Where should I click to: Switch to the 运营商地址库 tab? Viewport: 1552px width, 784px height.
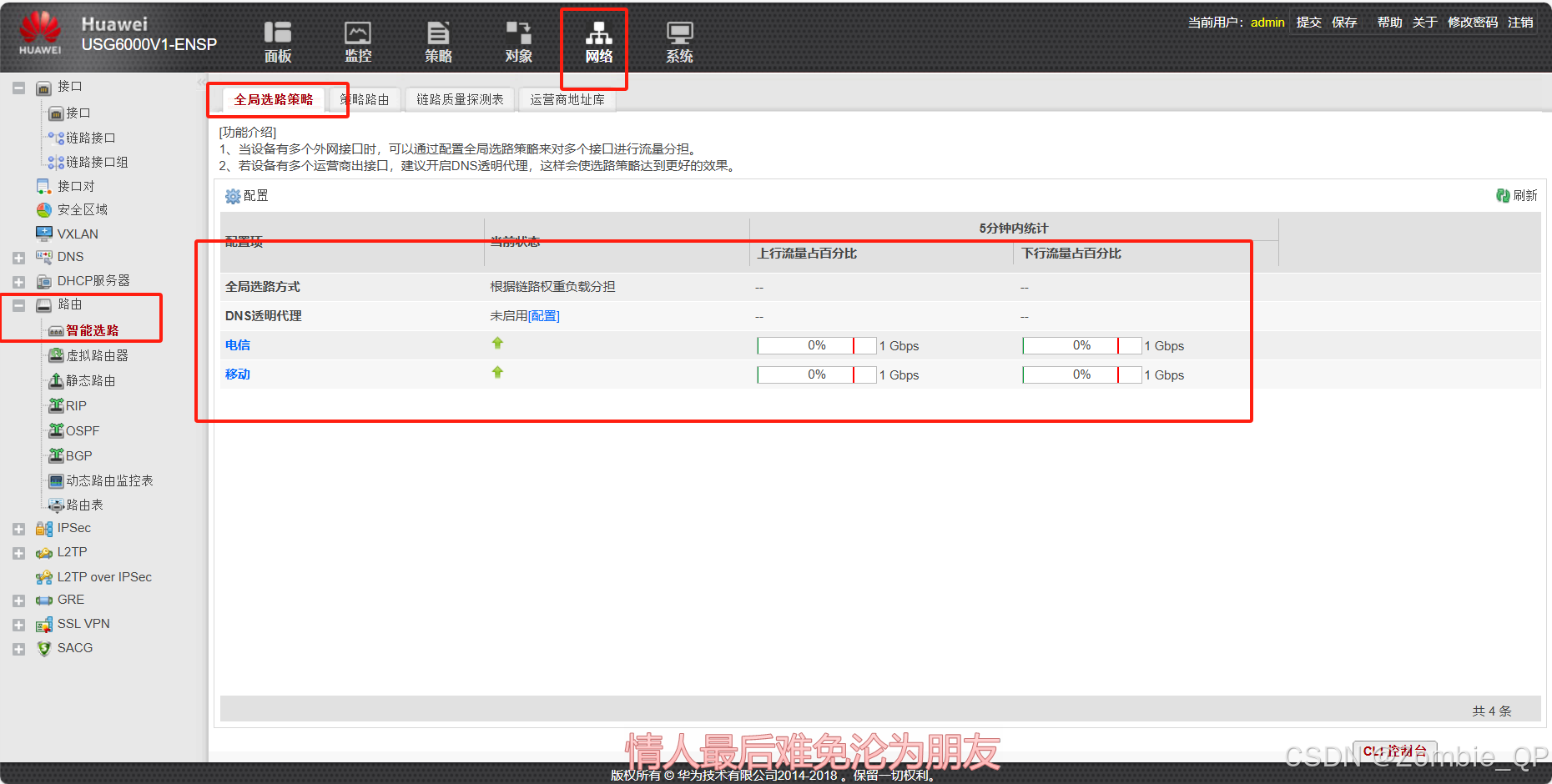coord(567,99)
